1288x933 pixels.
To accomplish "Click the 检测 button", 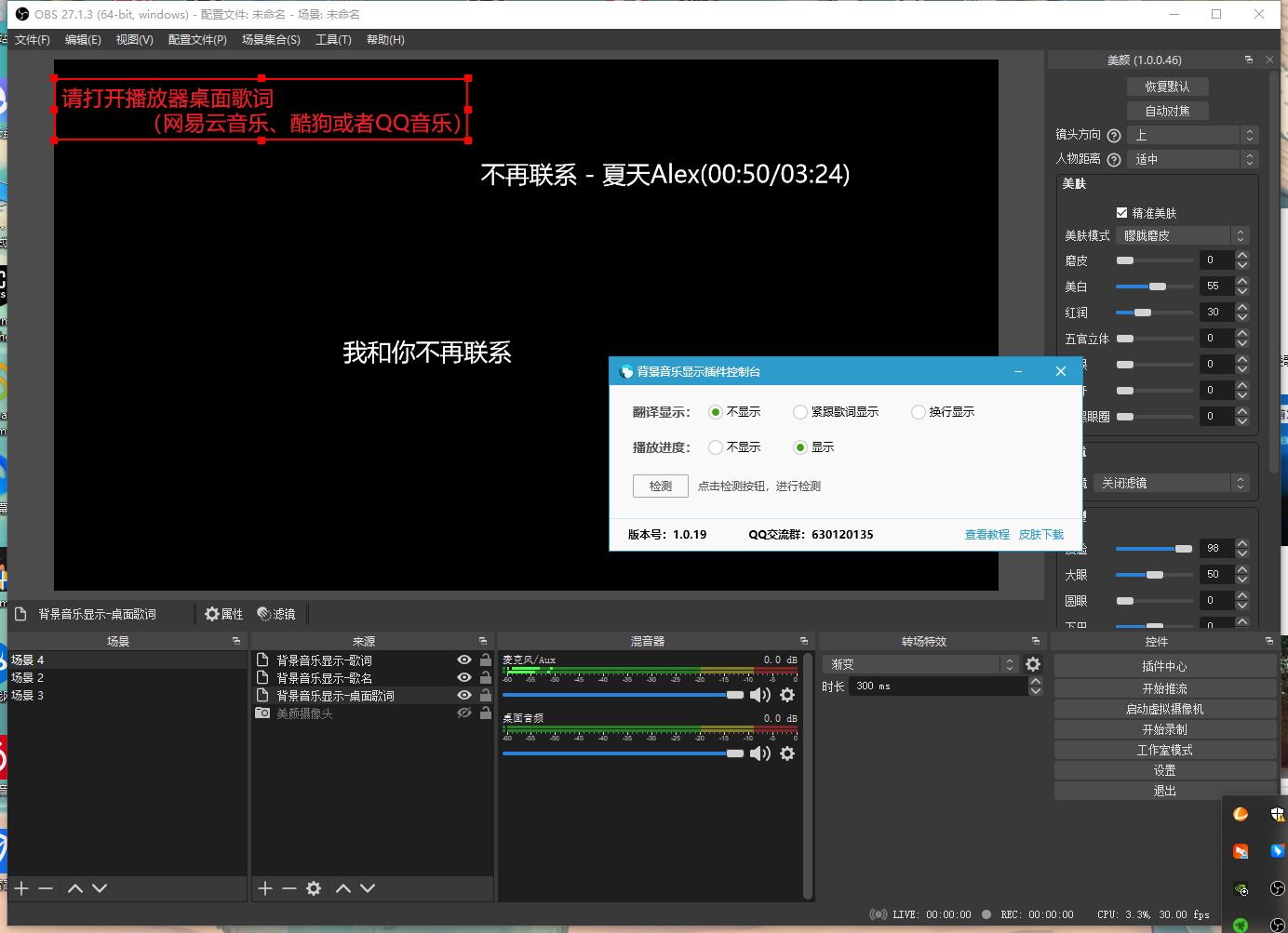I will [x=661, y=486].
